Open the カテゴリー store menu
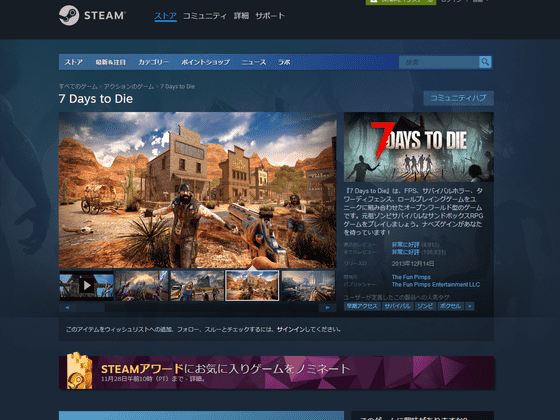The height and width of the screenshot is (420, 560). [x=153, y=62]
